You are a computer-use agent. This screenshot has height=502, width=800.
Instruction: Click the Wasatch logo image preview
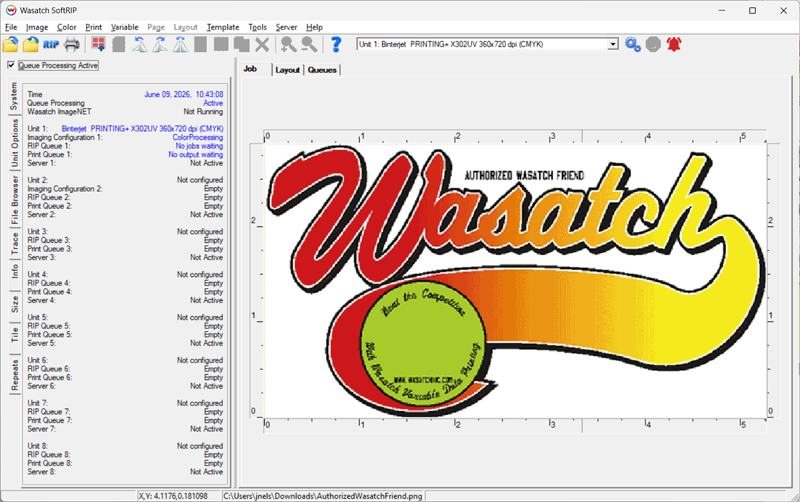(x=515, y=281)
